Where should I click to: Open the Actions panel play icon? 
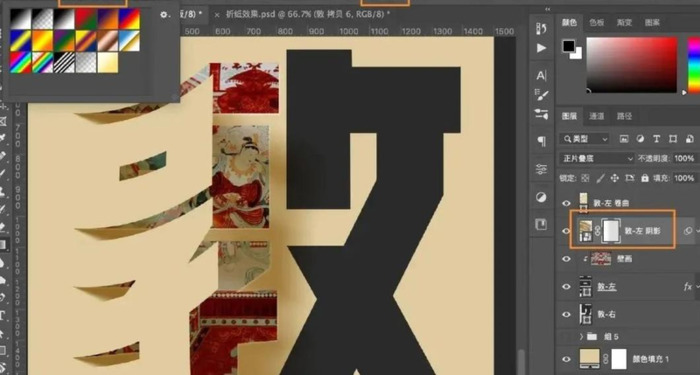541,48
